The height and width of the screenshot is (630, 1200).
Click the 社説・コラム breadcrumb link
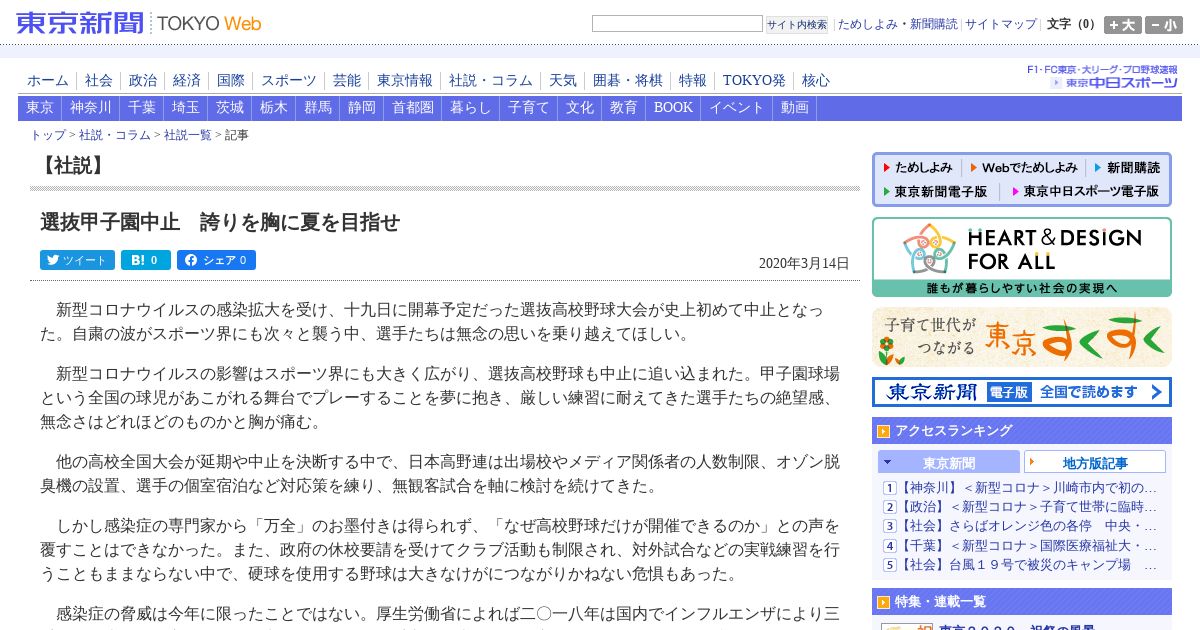tap(115, 135)
